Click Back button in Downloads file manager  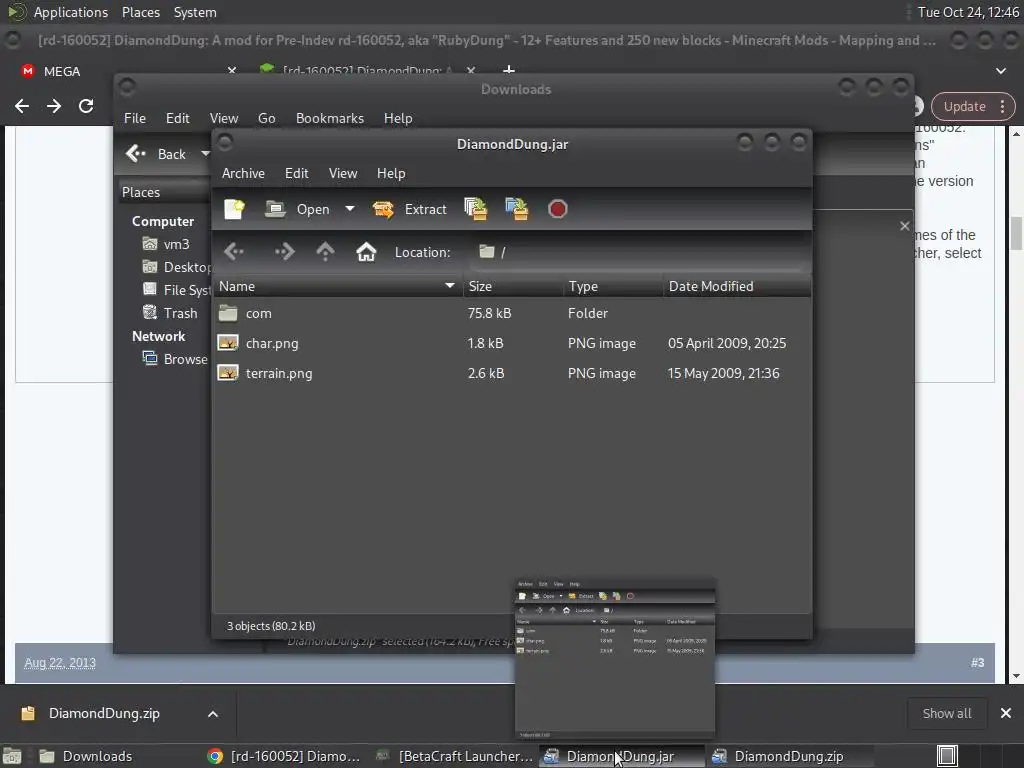156,154
